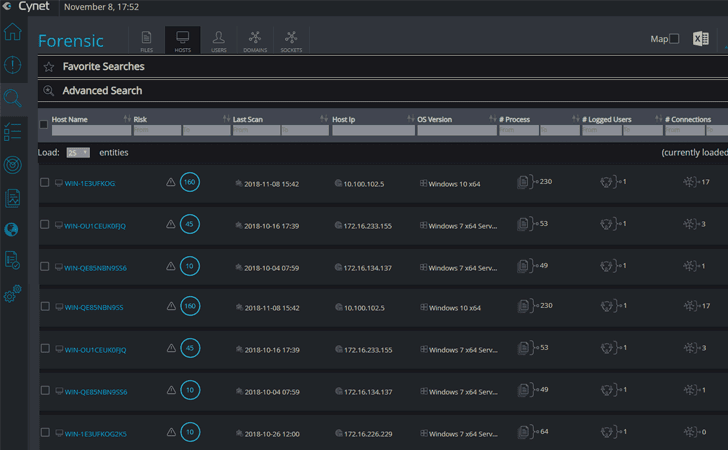
Task: Sort by Risk column arrows
Action: tap(127, 119)
